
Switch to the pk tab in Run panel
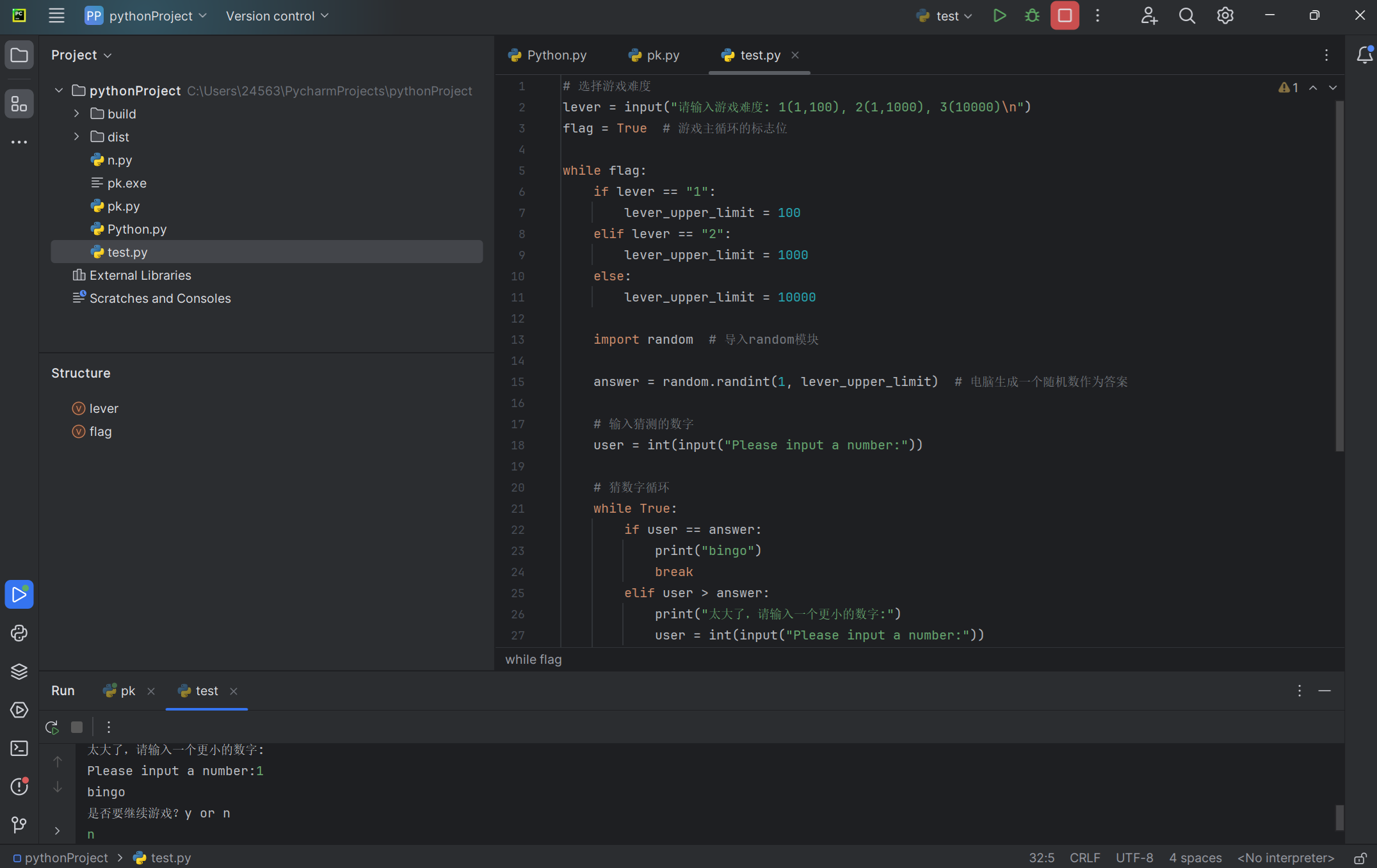click(x=127, y=691)
